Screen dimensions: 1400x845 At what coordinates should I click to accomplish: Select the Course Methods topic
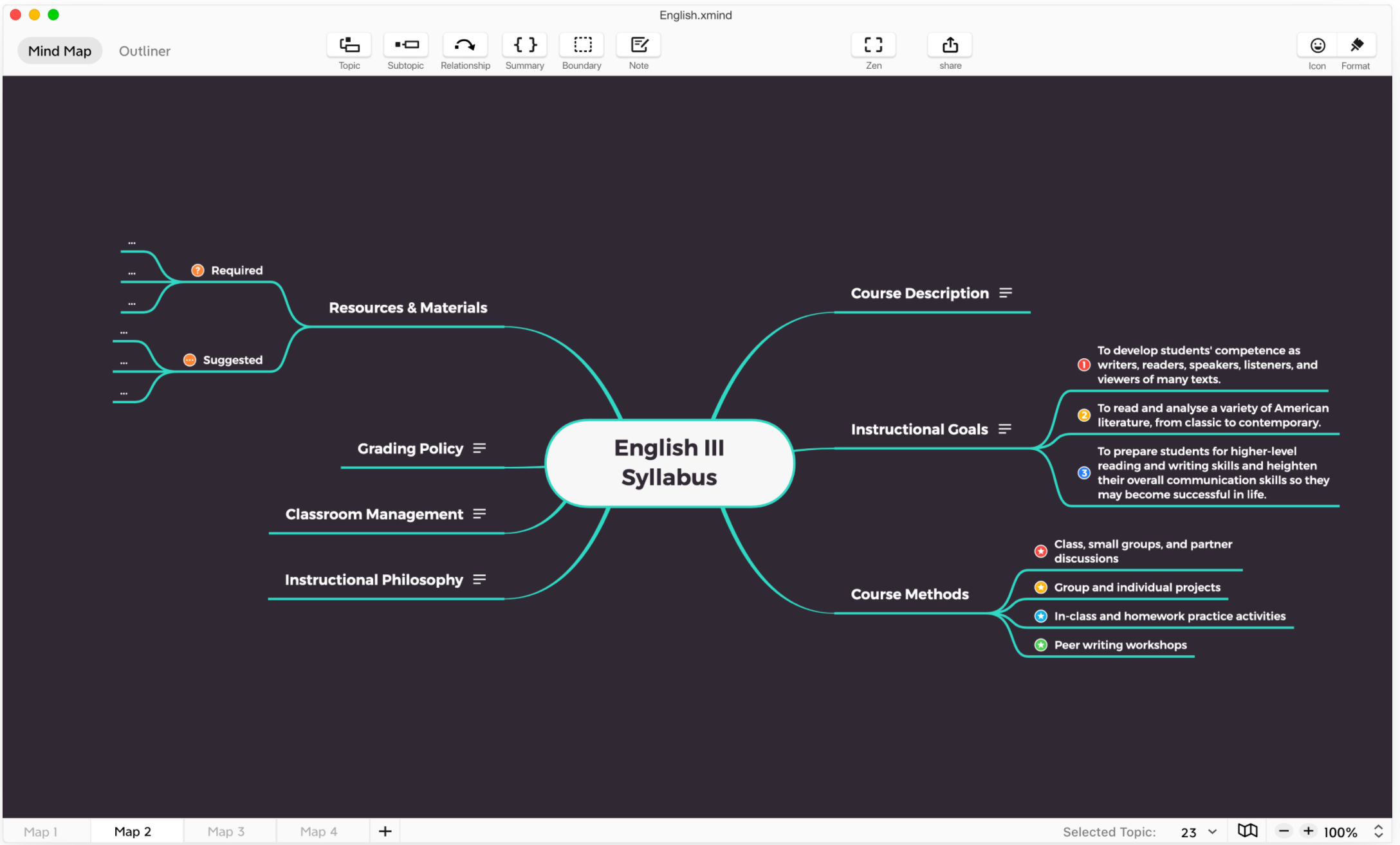pos(910,594)
